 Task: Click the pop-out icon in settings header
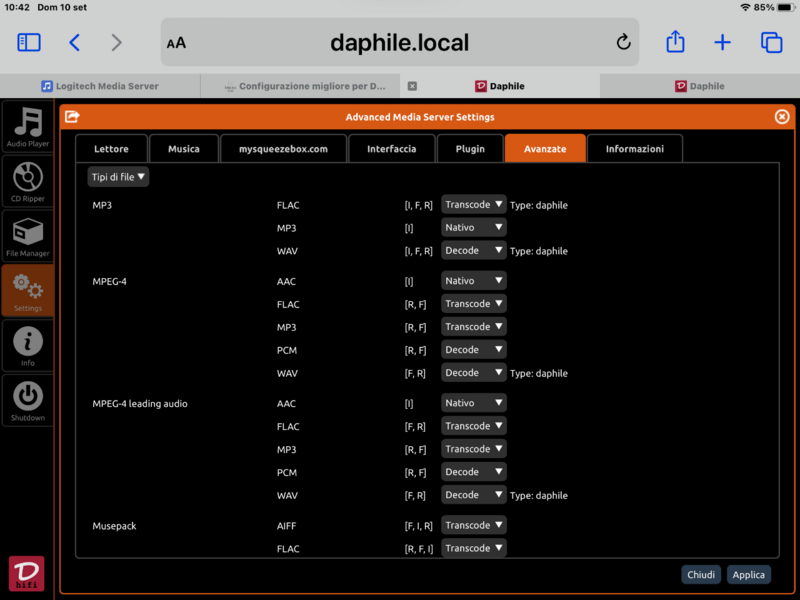coord(72,117)
